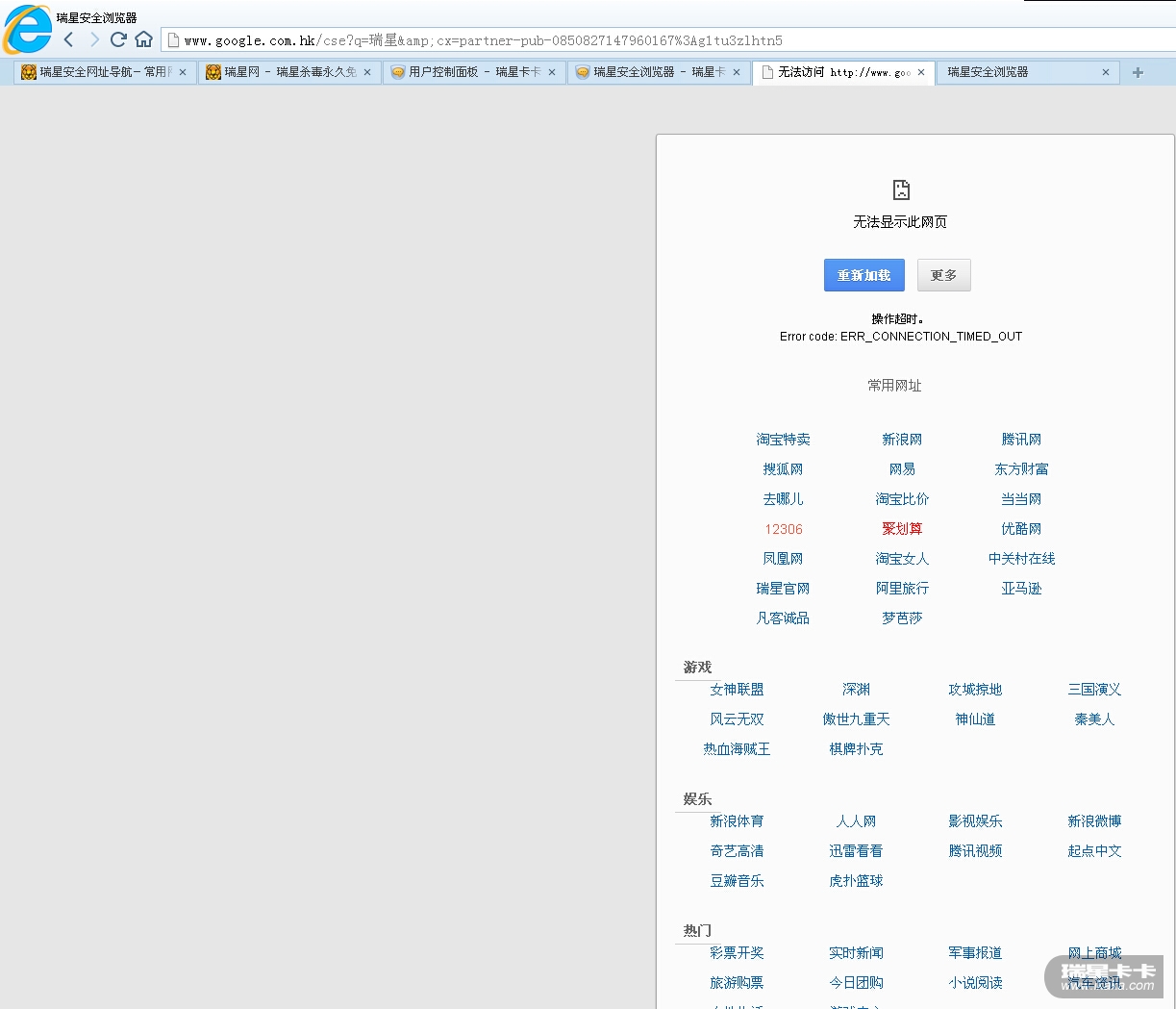Open the 棋牌扑克 link
This screenshot has height=1009, width=1176.
[x=856, y=749]
